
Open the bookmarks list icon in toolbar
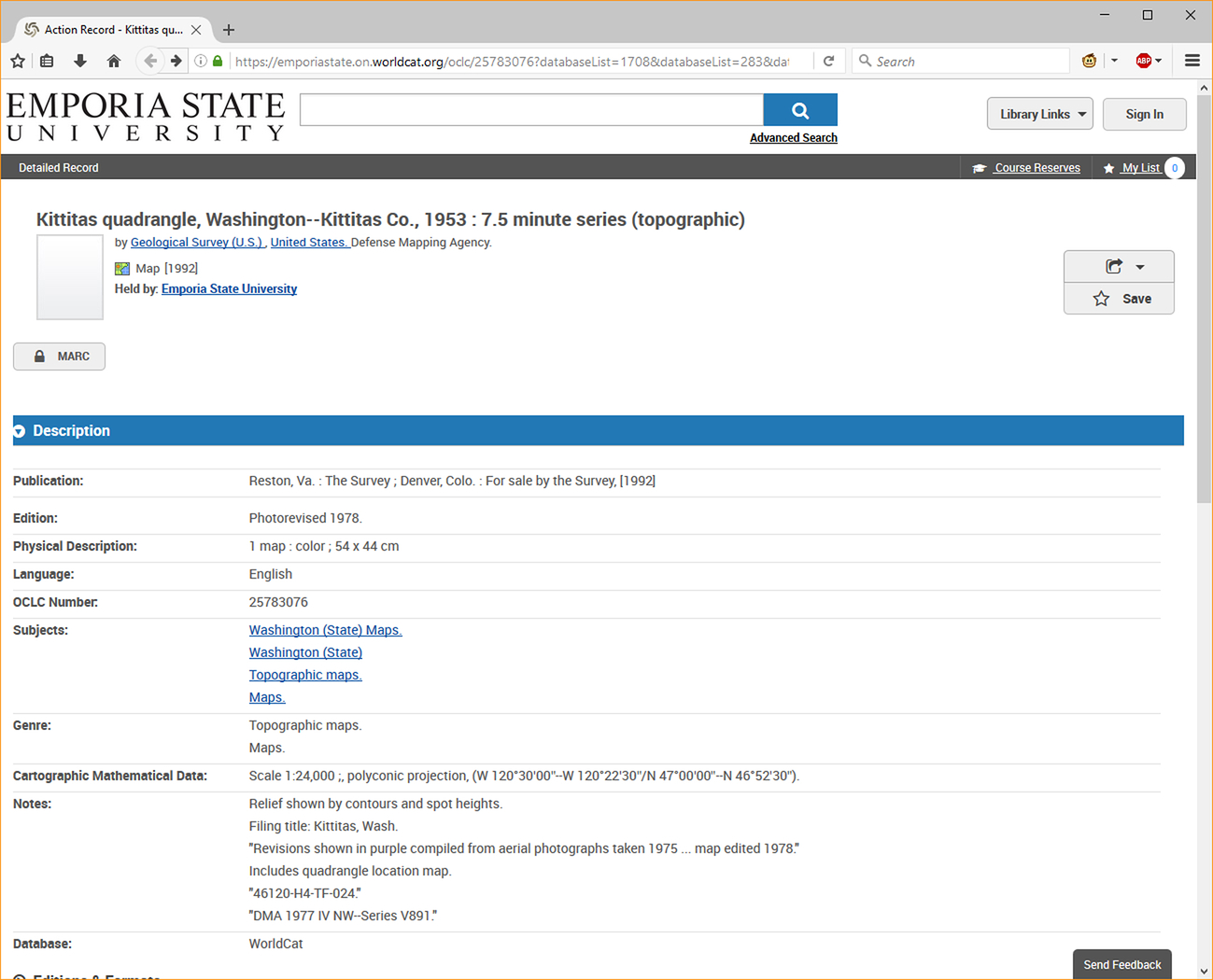47,62
